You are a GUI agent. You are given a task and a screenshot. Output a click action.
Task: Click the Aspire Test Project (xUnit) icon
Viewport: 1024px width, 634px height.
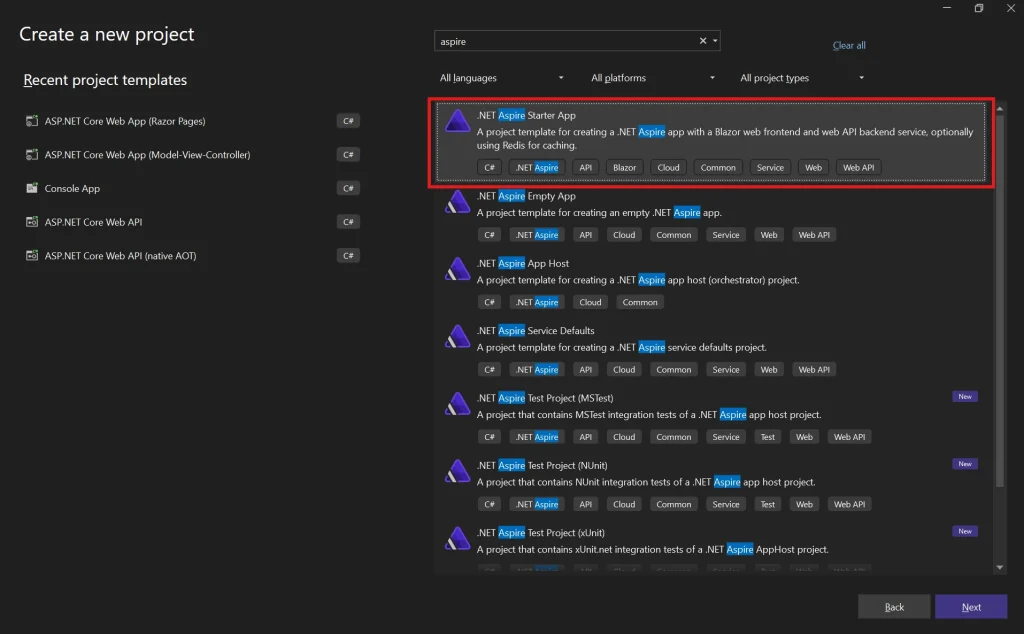[x=457, y=538]
